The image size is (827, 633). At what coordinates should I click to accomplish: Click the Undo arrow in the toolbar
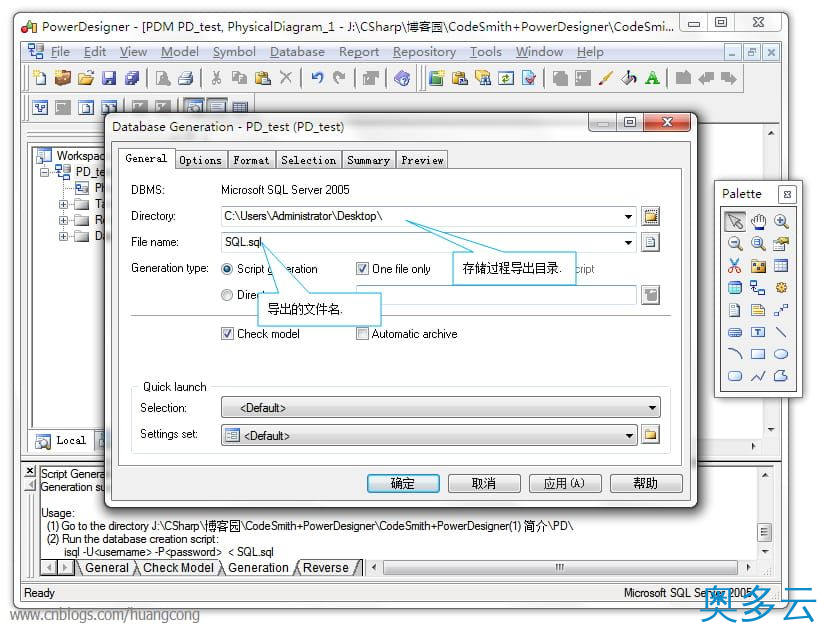tap(317, 78)
